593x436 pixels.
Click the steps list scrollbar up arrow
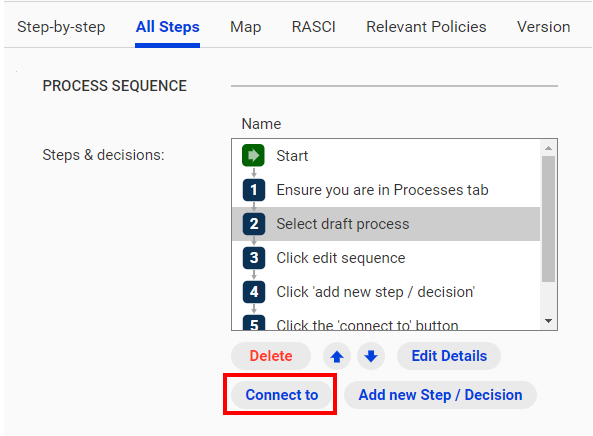548,148
